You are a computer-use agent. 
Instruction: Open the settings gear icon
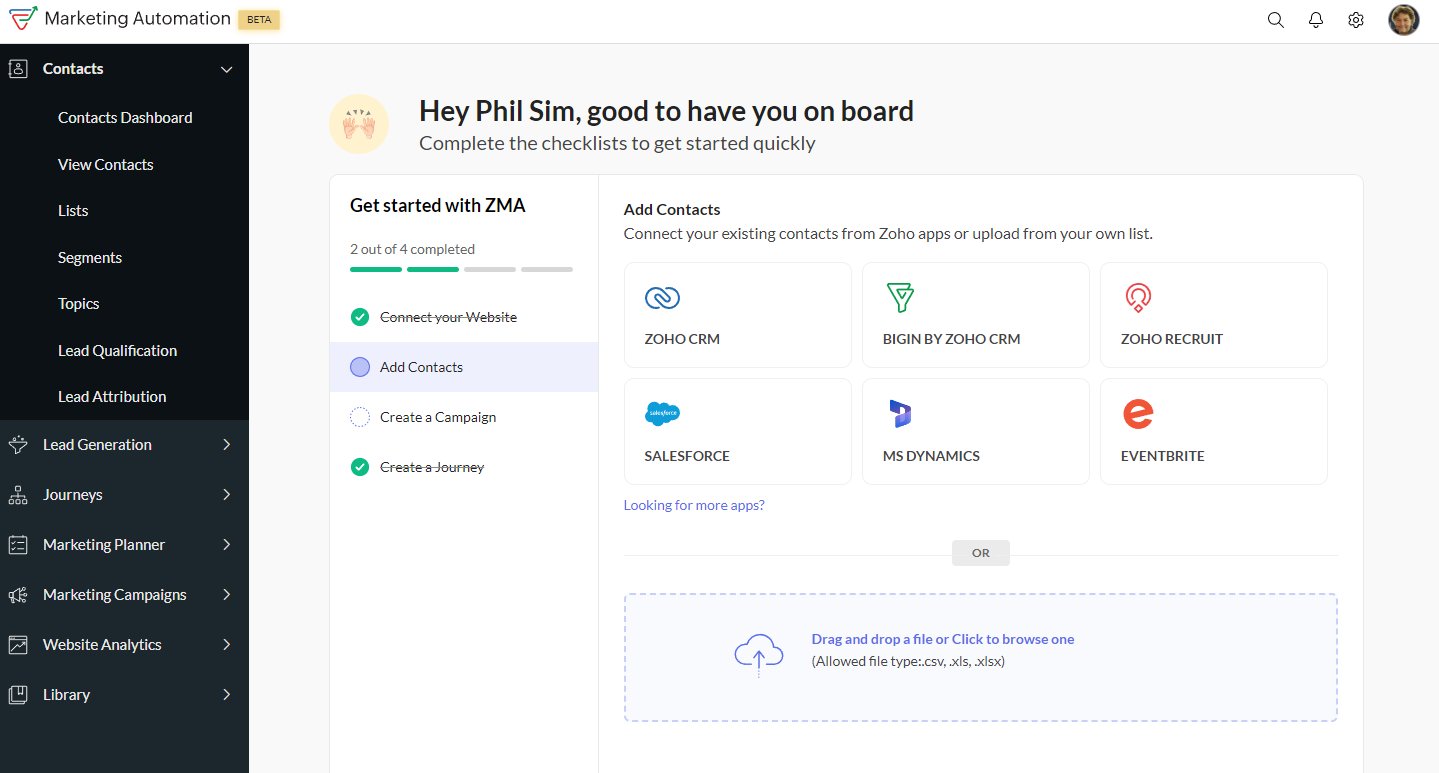point(1356,20)
